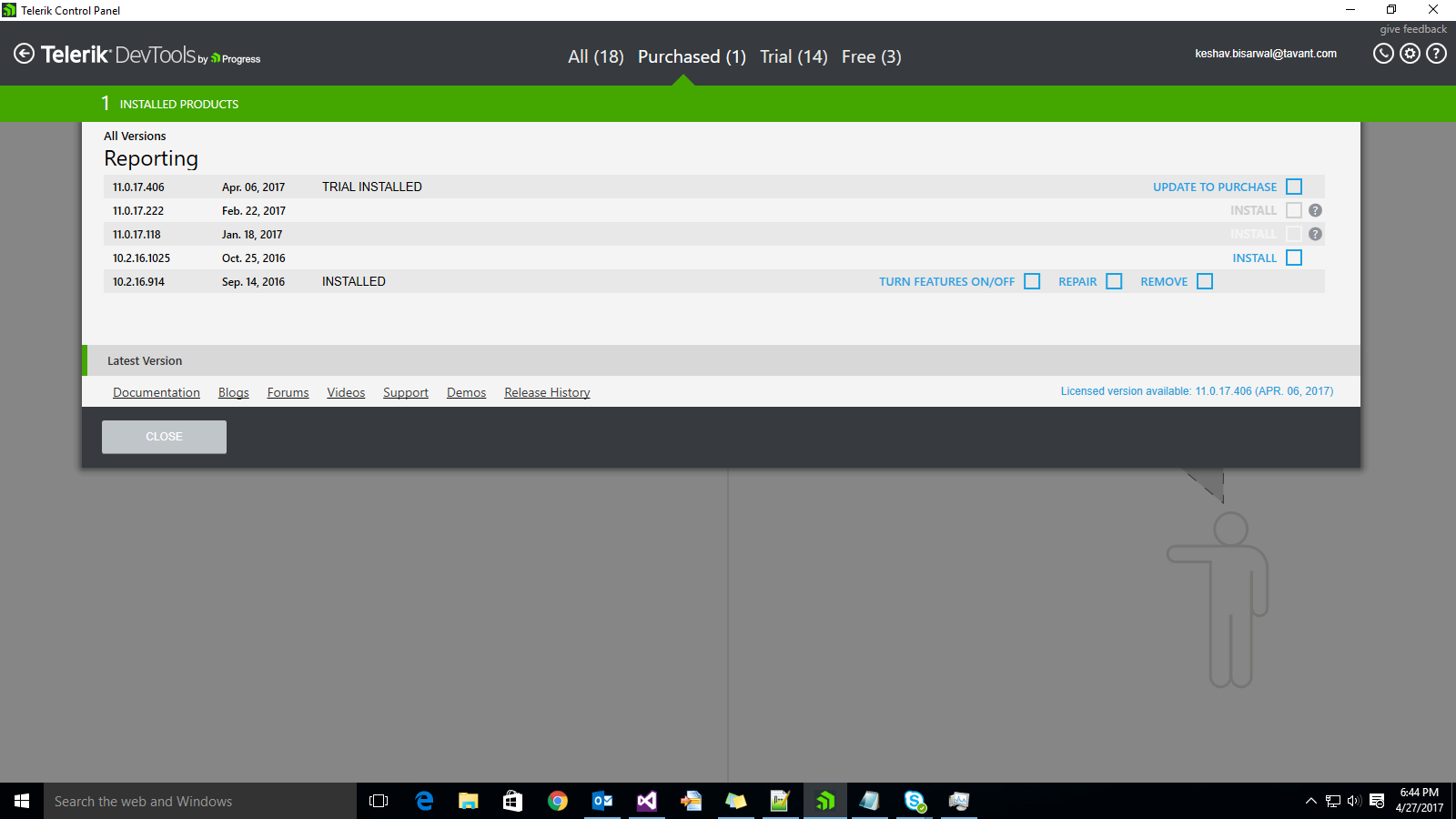Click the TURN FEATURES ON/OFF label
Image resolution: width=1456 pixels, height=819 pixels.
pos(946,281)
